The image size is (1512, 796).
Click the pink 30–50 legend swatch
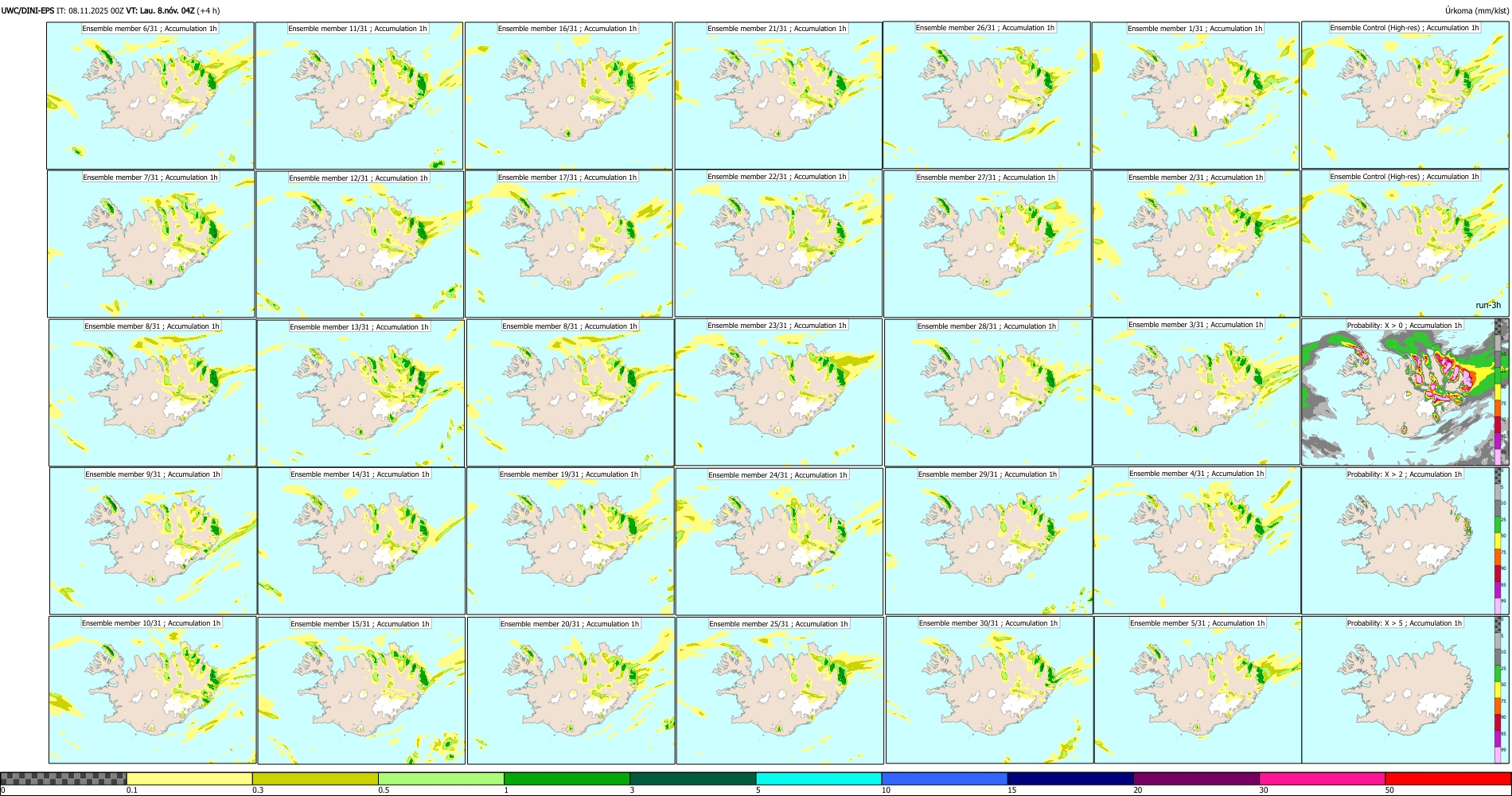(1322, 778)
